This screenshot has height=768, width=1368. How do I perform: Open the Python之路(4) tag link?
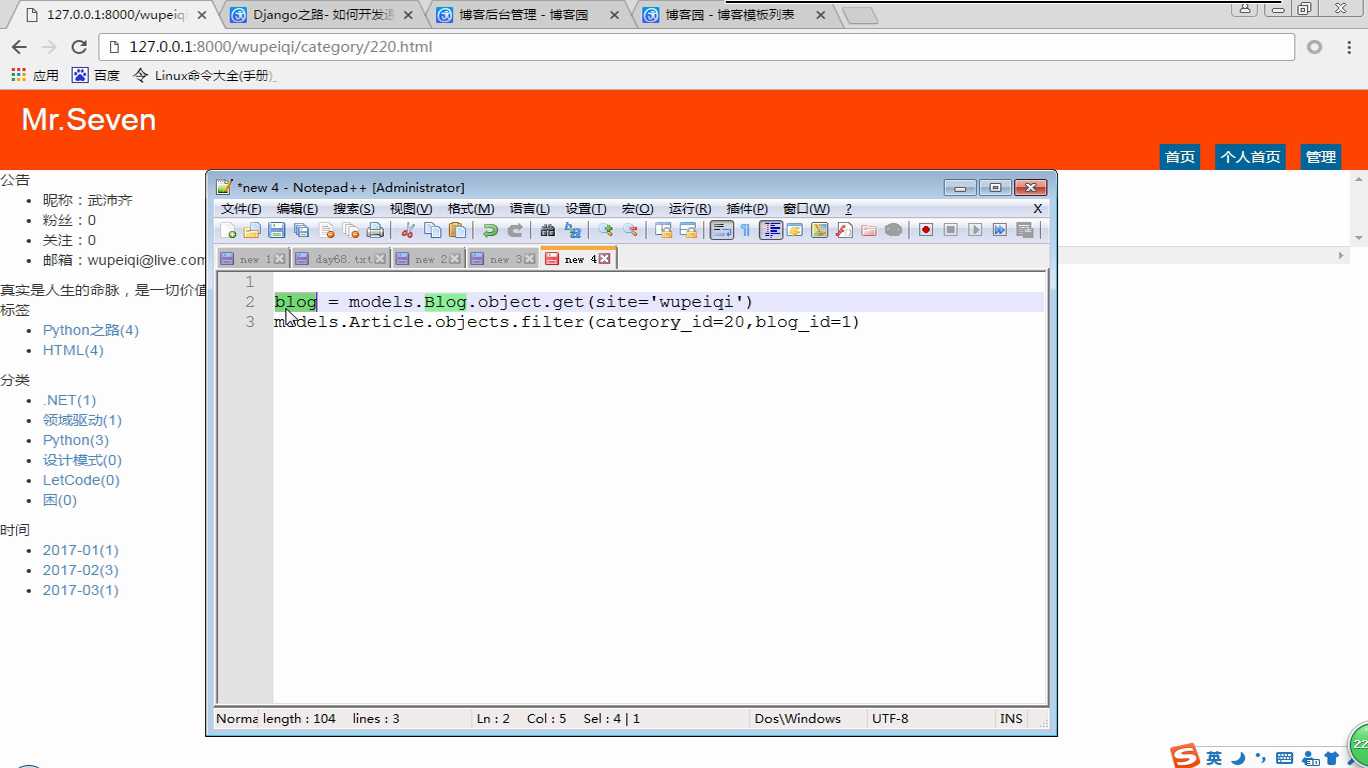91,330
